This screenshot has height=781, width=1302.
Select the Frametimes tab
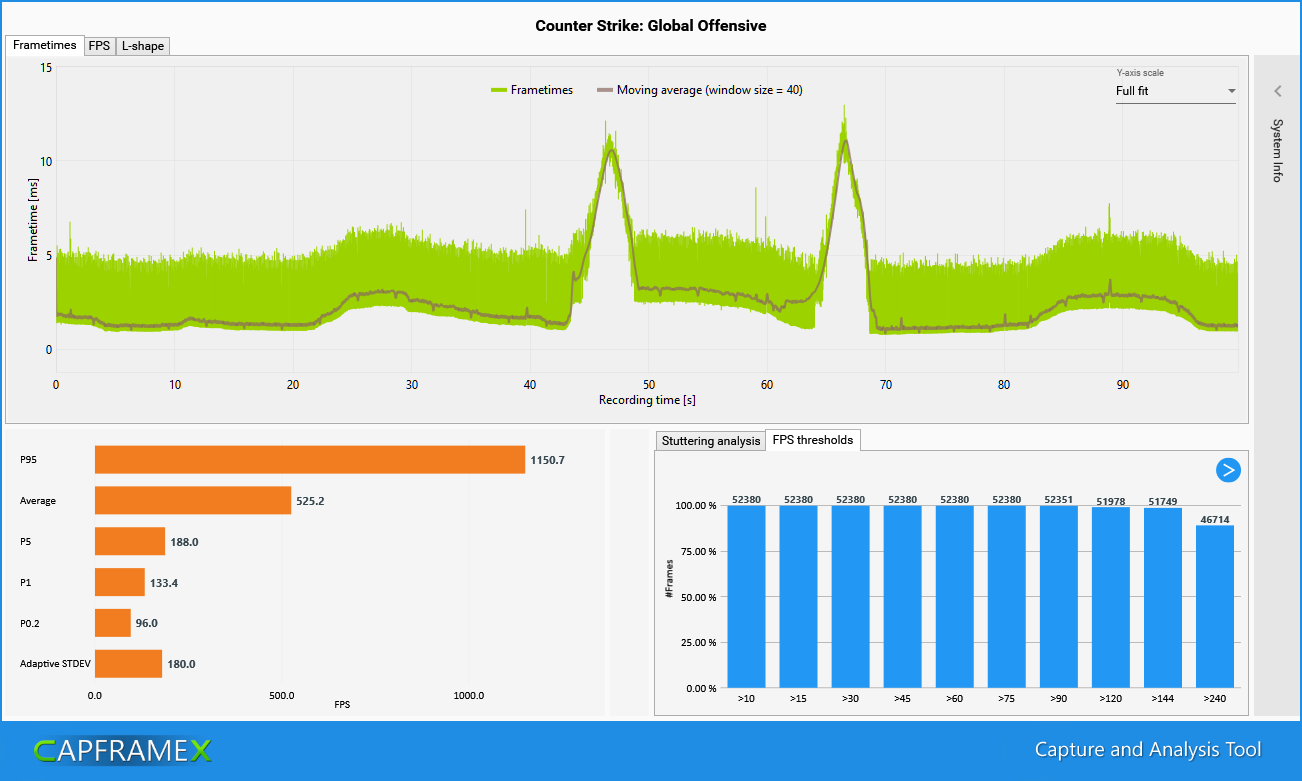click(x=44, y=45)
